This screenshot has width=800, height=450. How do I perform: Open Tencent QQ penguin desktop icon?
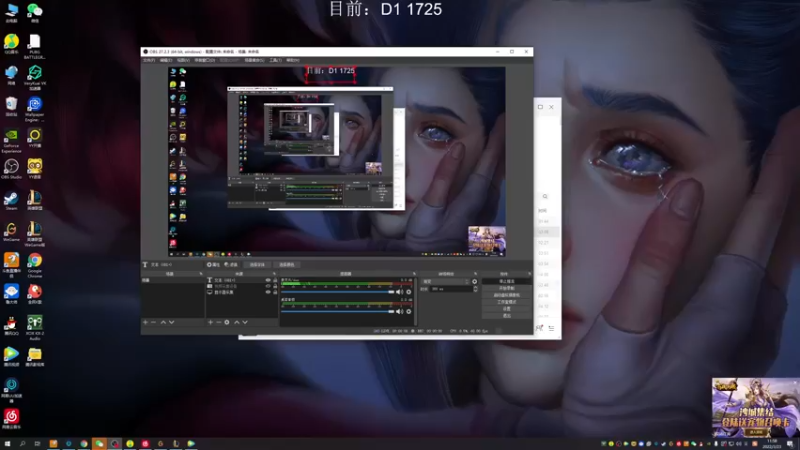click(11, 324)
